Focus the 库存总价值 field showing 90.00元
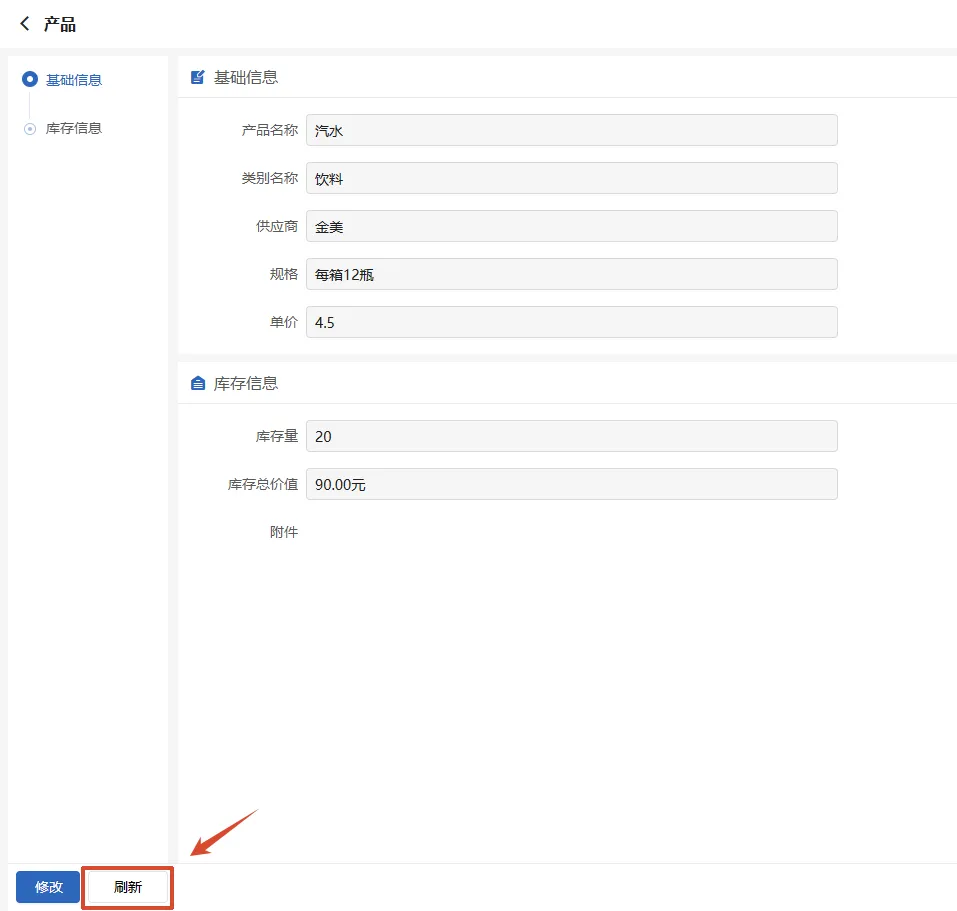The height and width of the screenshot is (911, 957). pos(571,484)
